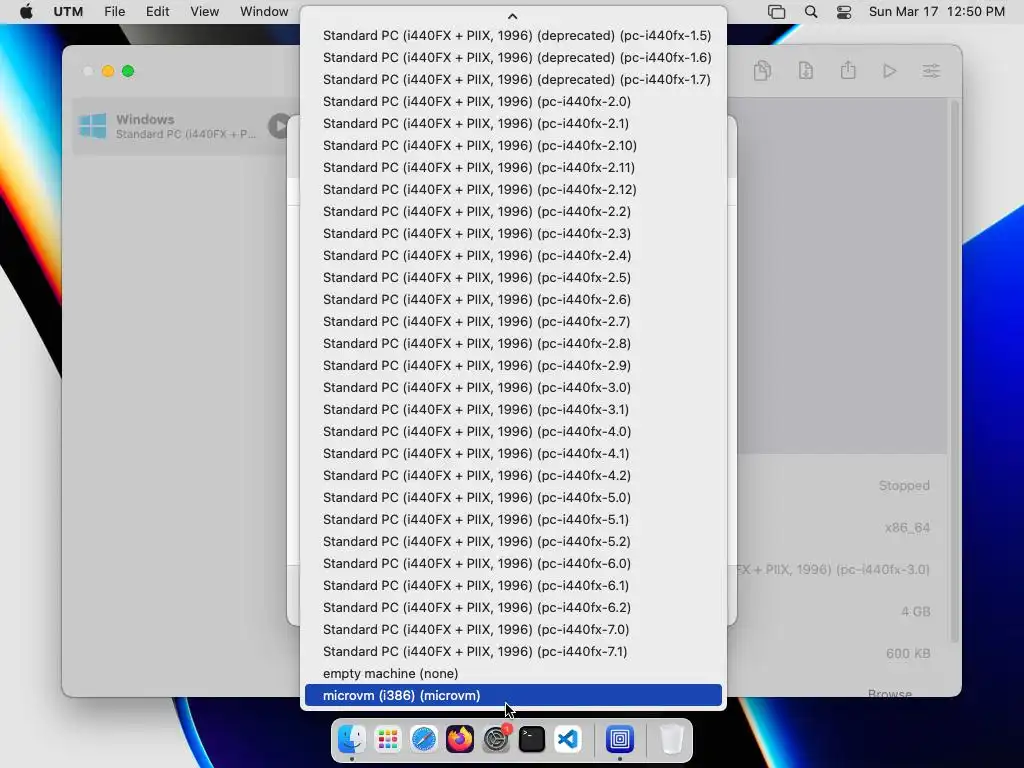Launch Firefox from the Dock

click(x=460, y=739)
